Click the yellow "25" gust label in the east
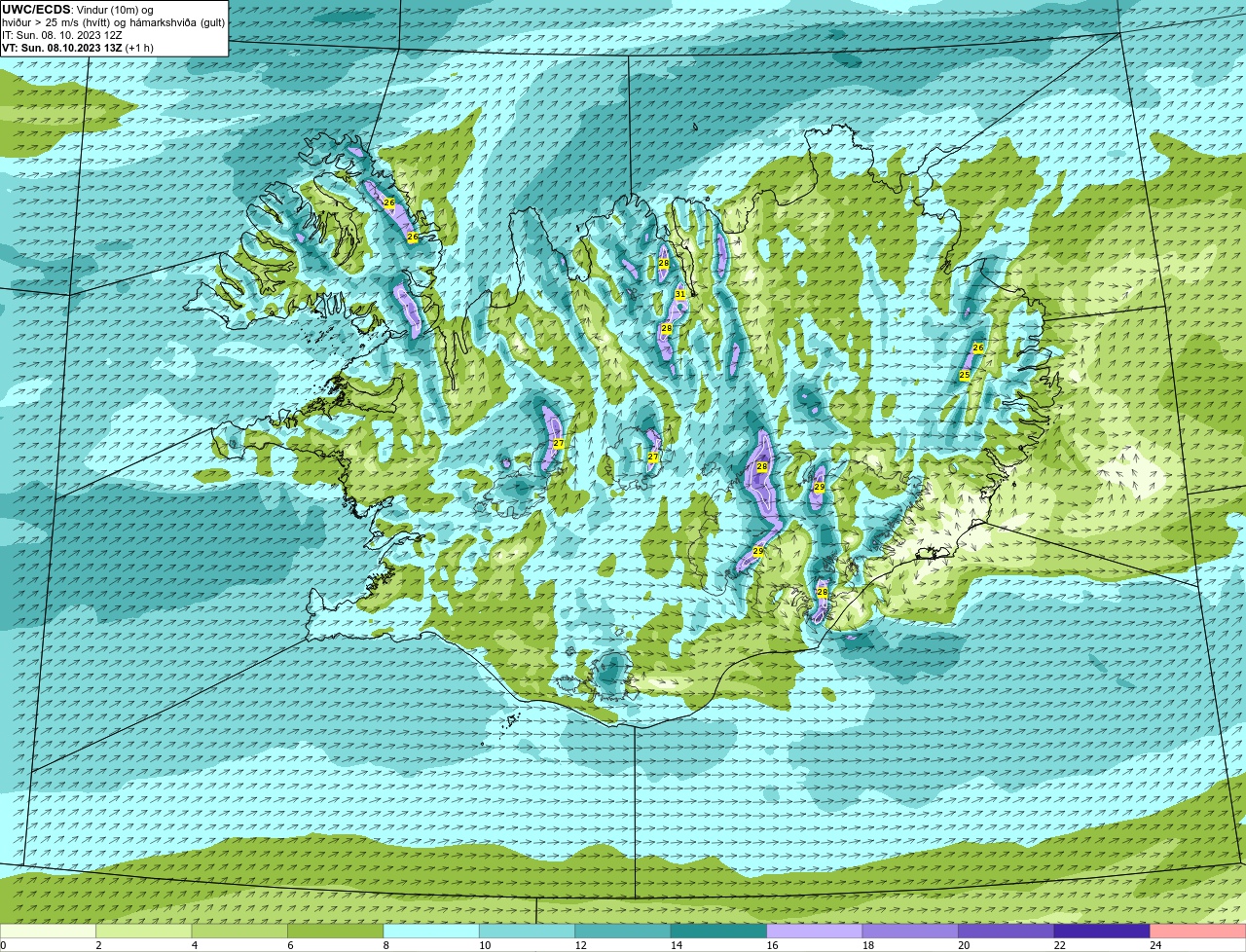 tap(965, 375)
